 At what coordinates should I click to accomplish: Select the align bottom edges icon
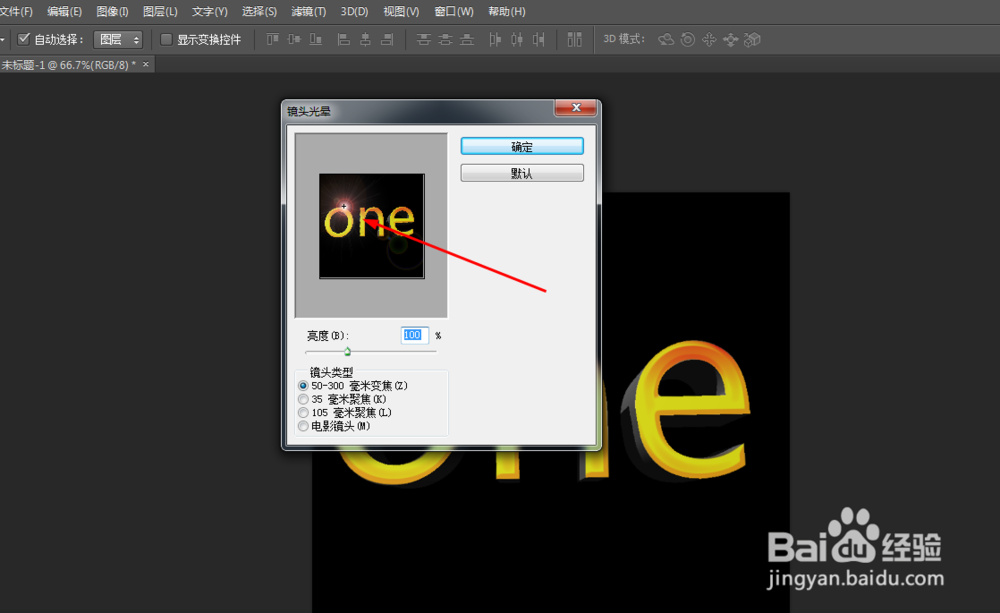point(316,39)
